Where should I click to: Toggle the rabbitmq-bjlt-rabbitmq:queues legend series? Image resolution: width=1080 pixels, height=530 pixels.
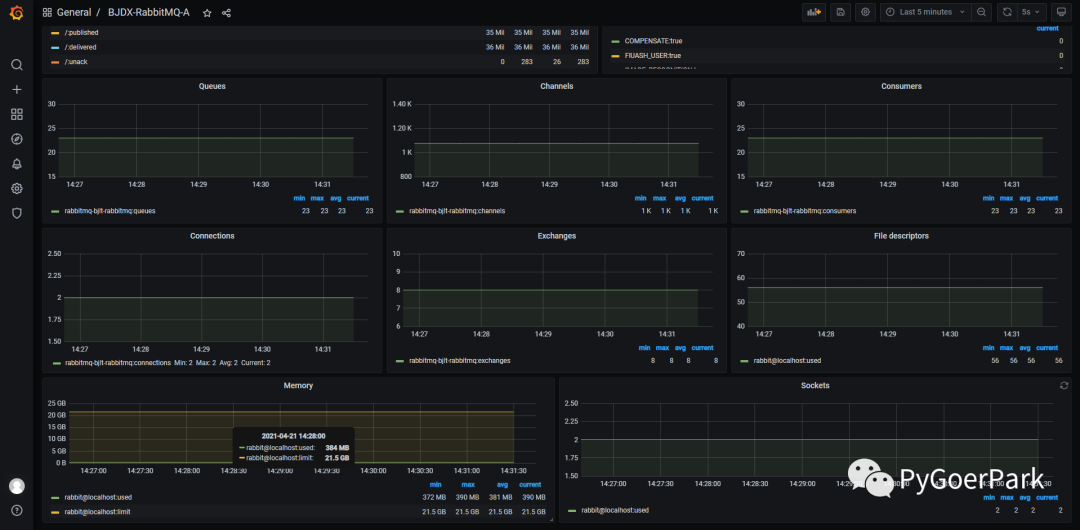click(x=110, y=211)
